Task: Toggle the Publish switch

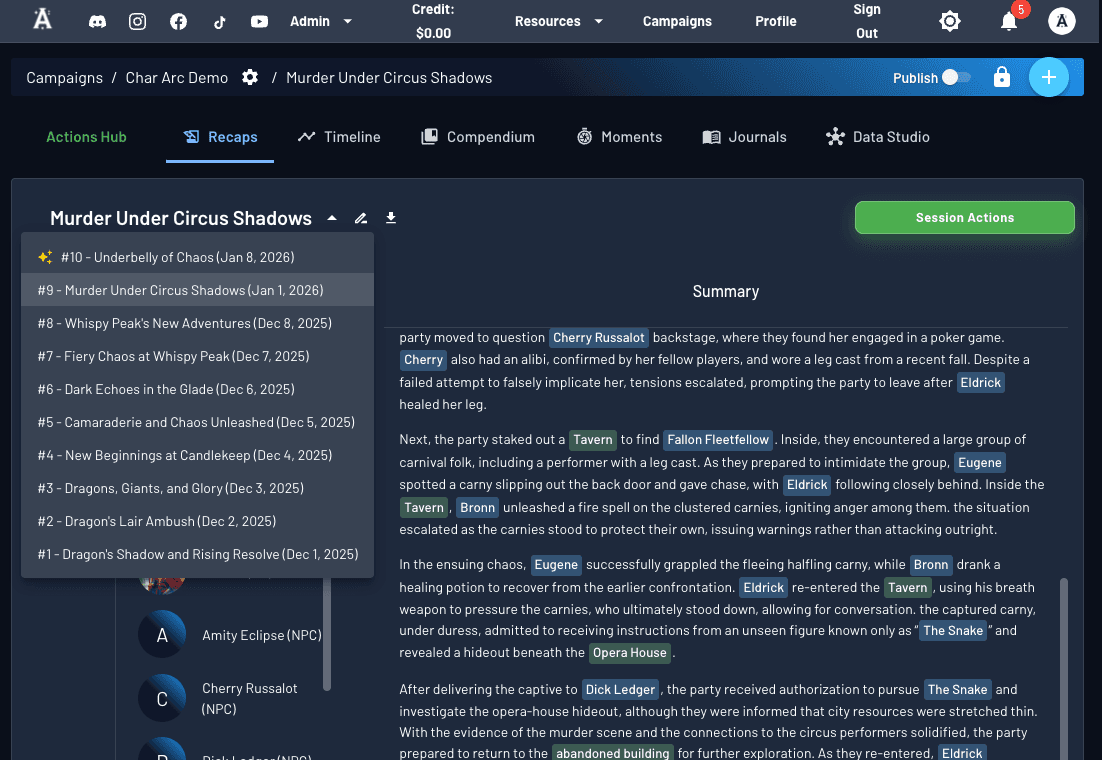Action: point(957,78)
